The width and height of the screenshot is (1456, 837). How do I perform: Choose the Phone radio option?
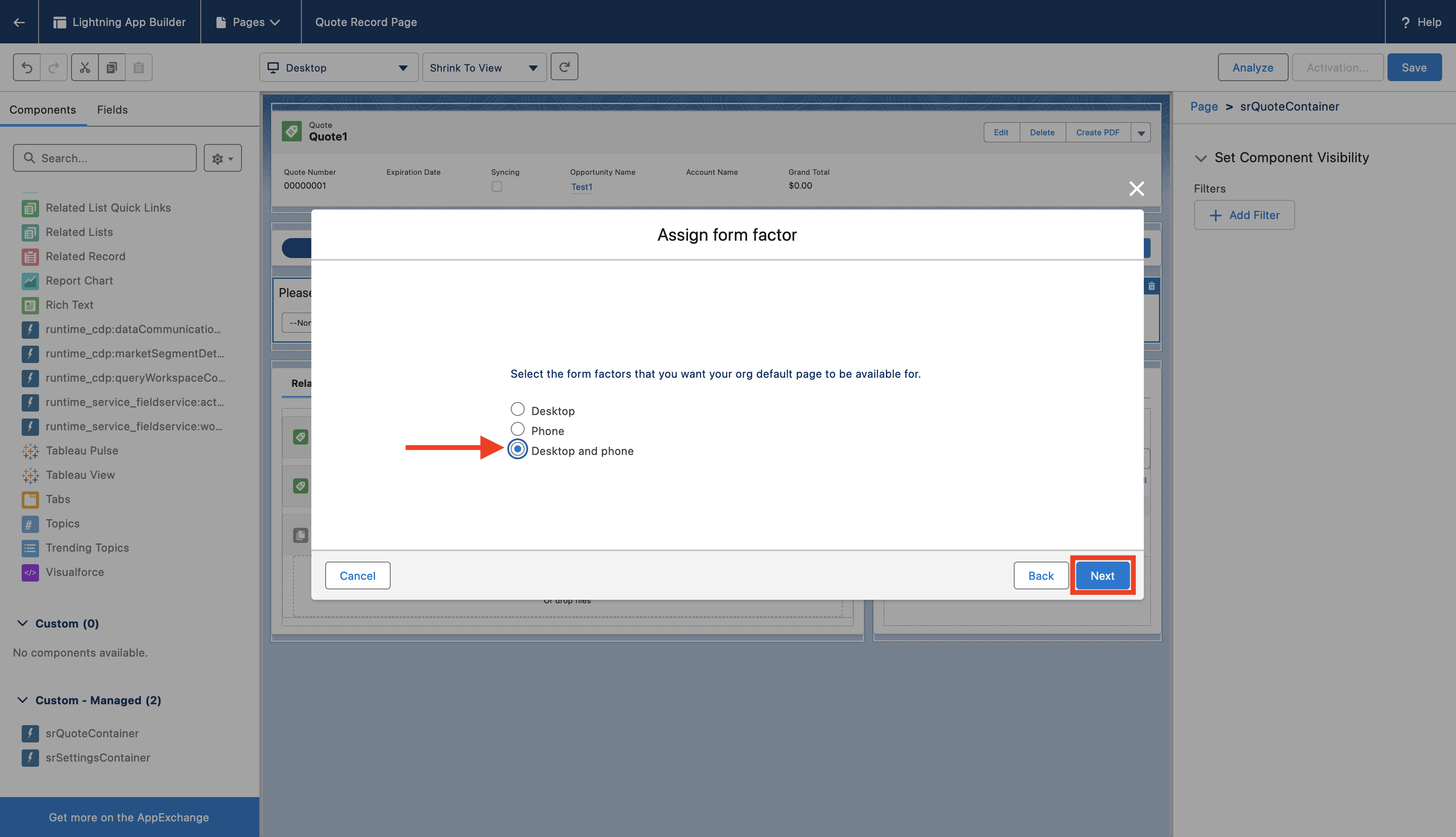(517, 429)
